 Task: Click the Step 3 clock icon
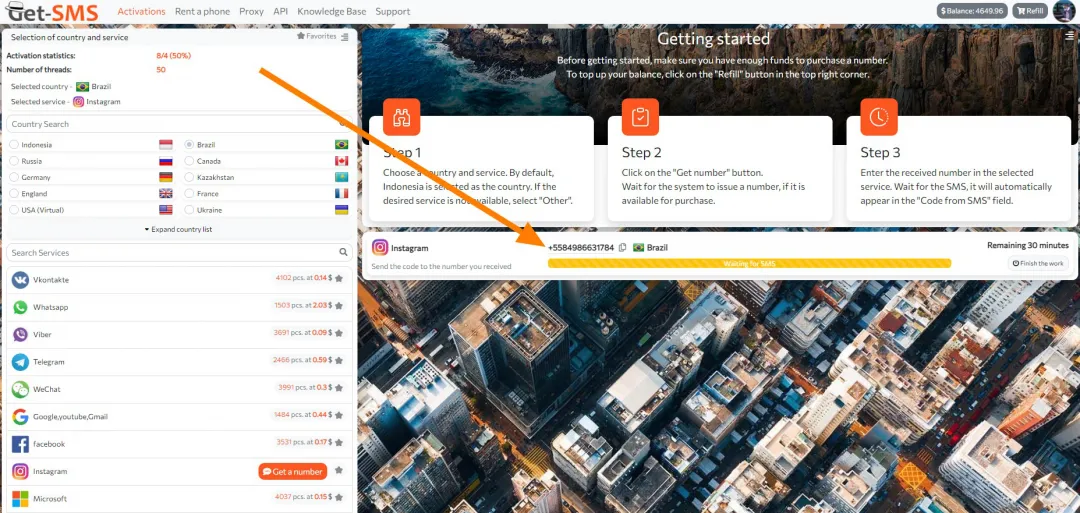coord(879,117)
